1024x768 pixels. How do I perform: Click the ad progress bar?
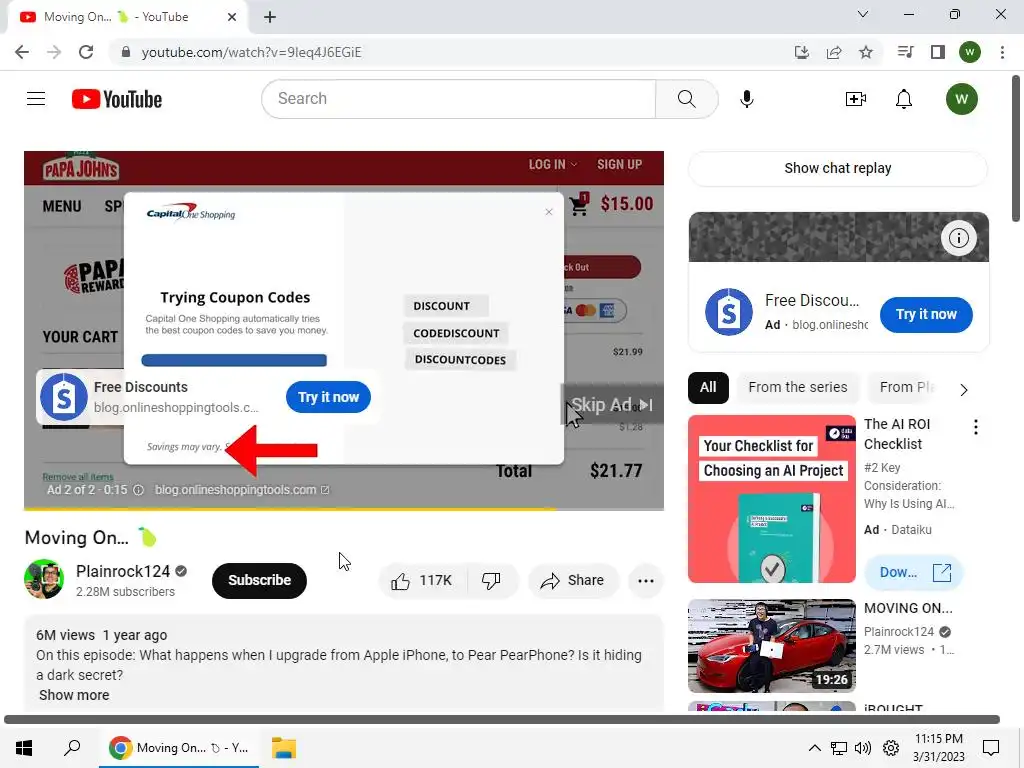(344, 509)
